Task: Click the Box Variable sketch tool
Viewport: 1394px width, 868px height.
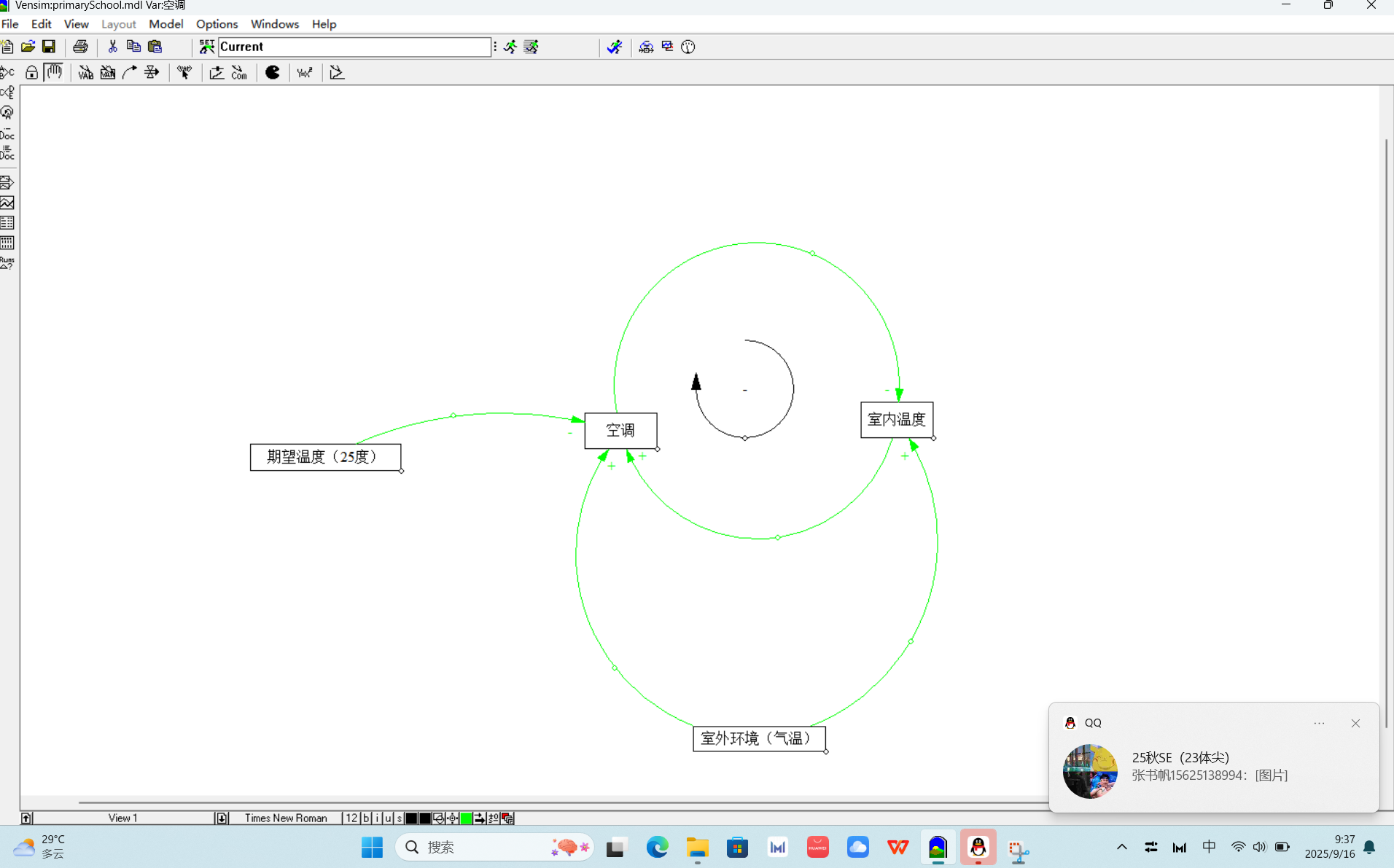Action: pyautogui.click(x=108, y=72)
